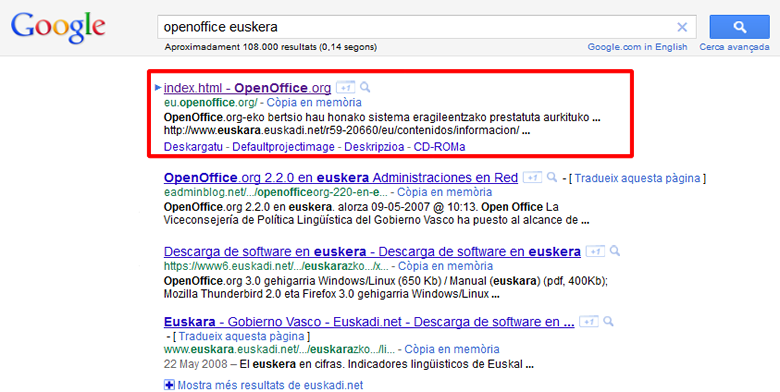Image resolution: width=780 pixels, height=392 pixels.
Task: Click the eadminblog.net green URL text
Action: click(x=276, y=192)
